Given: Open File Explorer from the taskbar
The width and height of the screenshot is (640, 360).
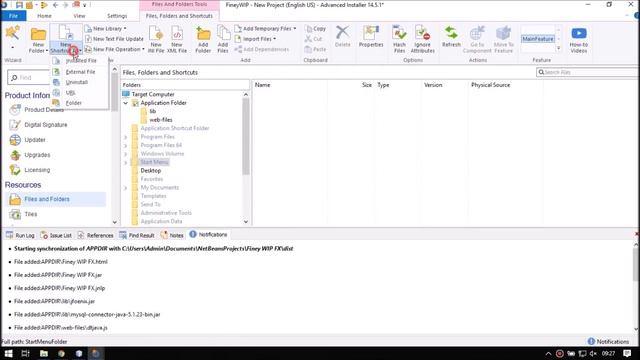Looking at the screenshot, I should [x=44, y=353].
